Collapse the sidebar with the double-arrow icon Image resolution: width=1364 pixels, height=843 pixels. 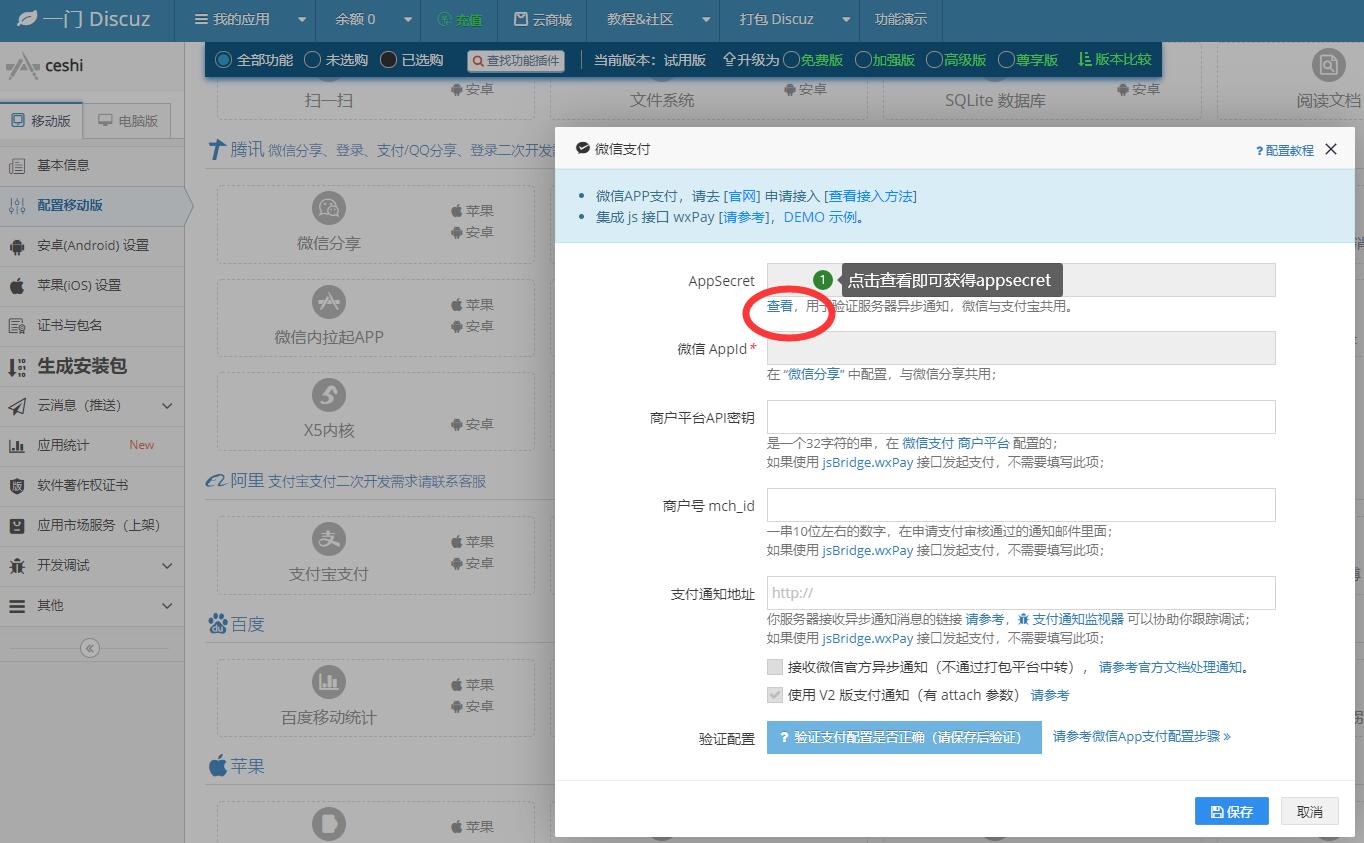coord(90,648)
